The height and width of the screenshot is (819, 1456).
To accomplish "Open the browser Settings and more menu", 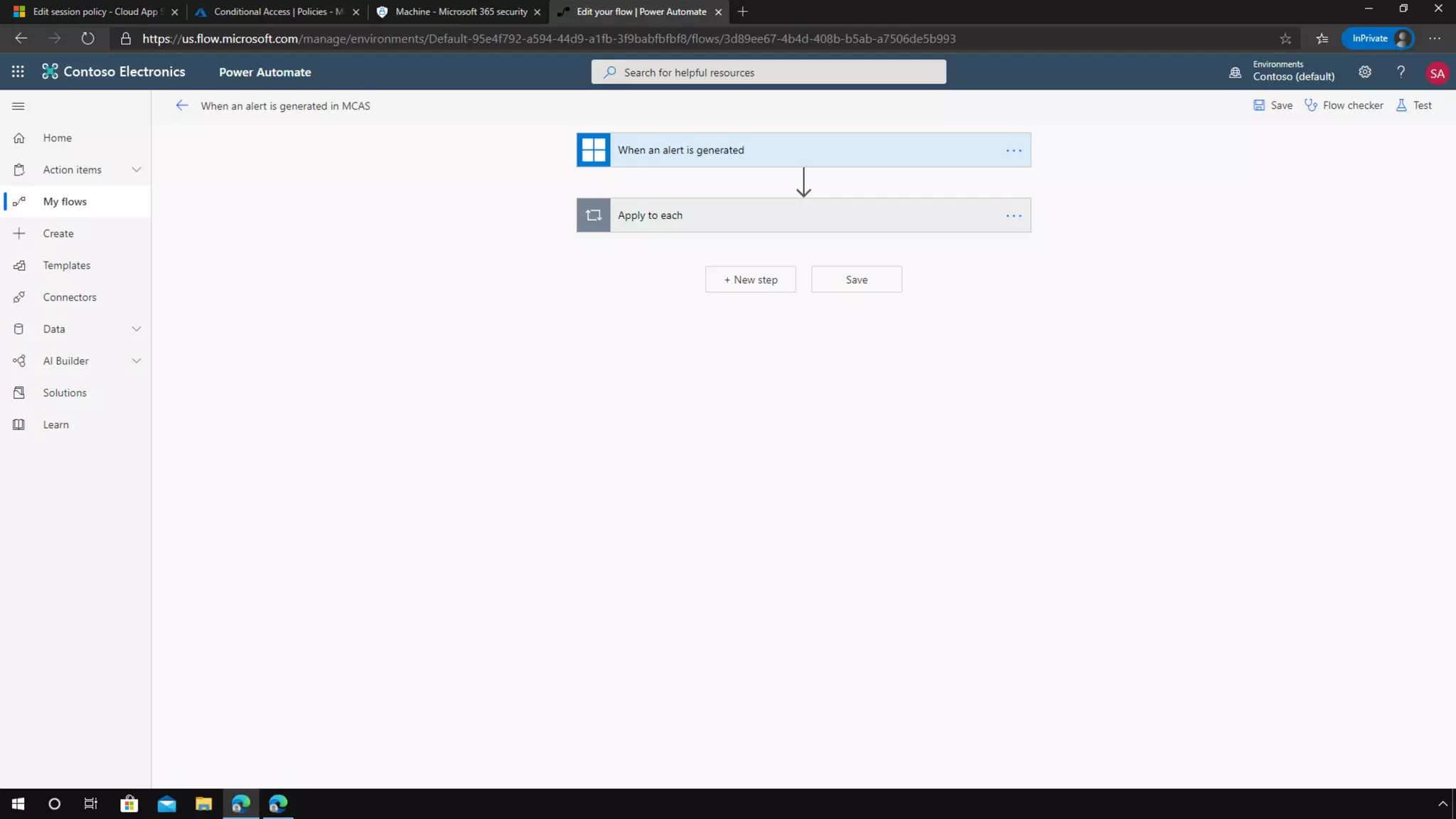I will click(x=1435, y=38).
